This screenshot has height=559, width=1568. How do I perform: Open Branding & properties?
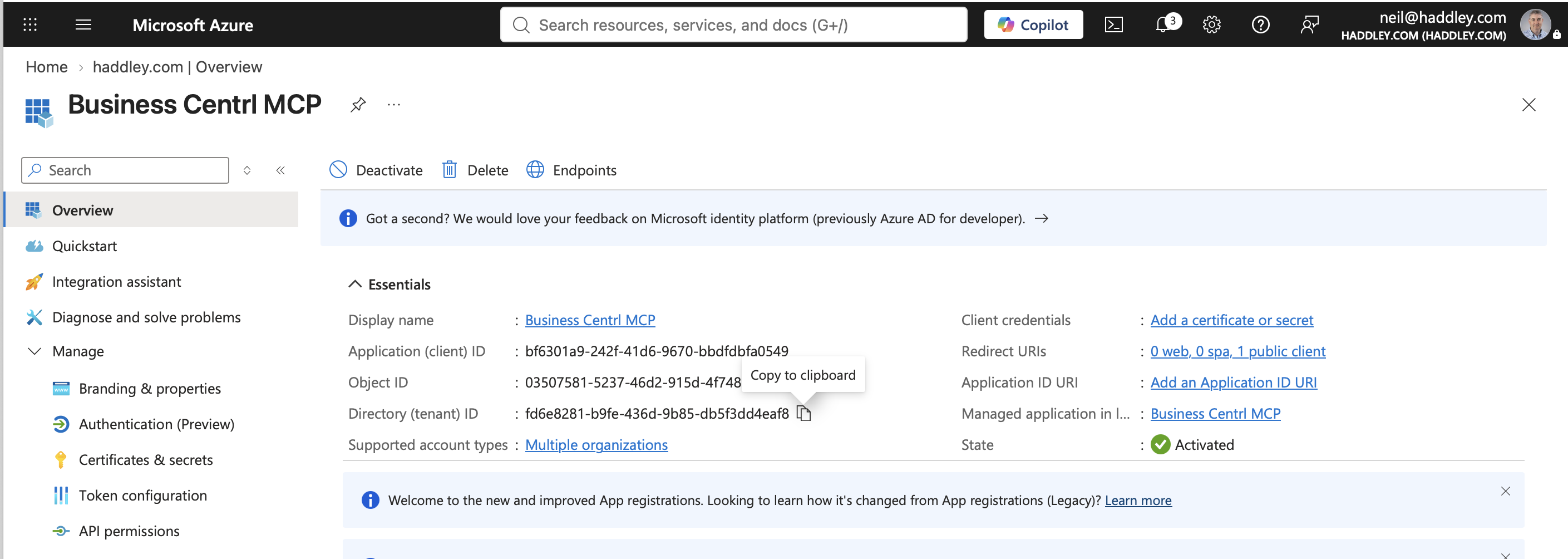(x=150, y=389)
